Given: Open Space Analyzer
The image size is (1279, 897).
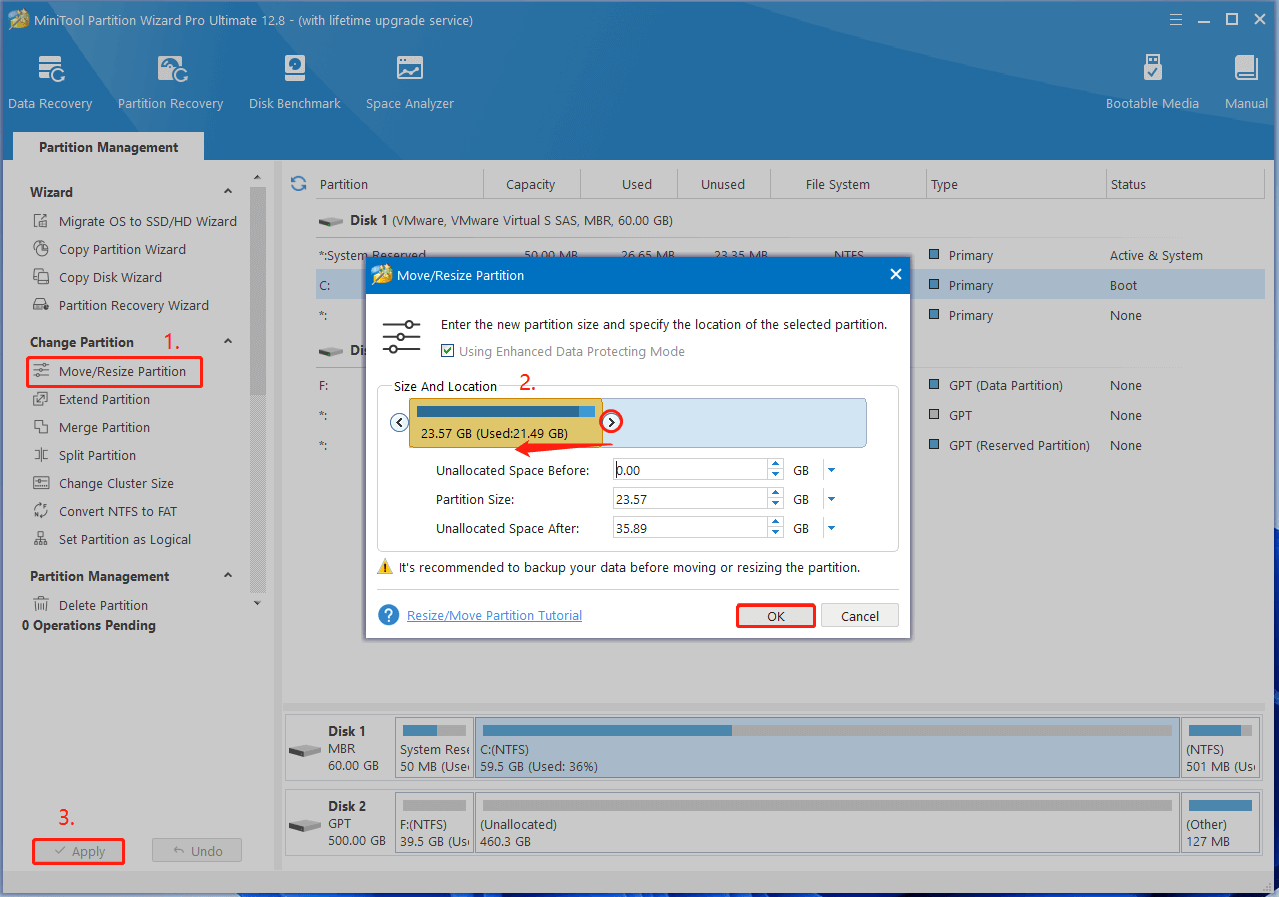Looking at the screenshot, I should tap(409, 82).
